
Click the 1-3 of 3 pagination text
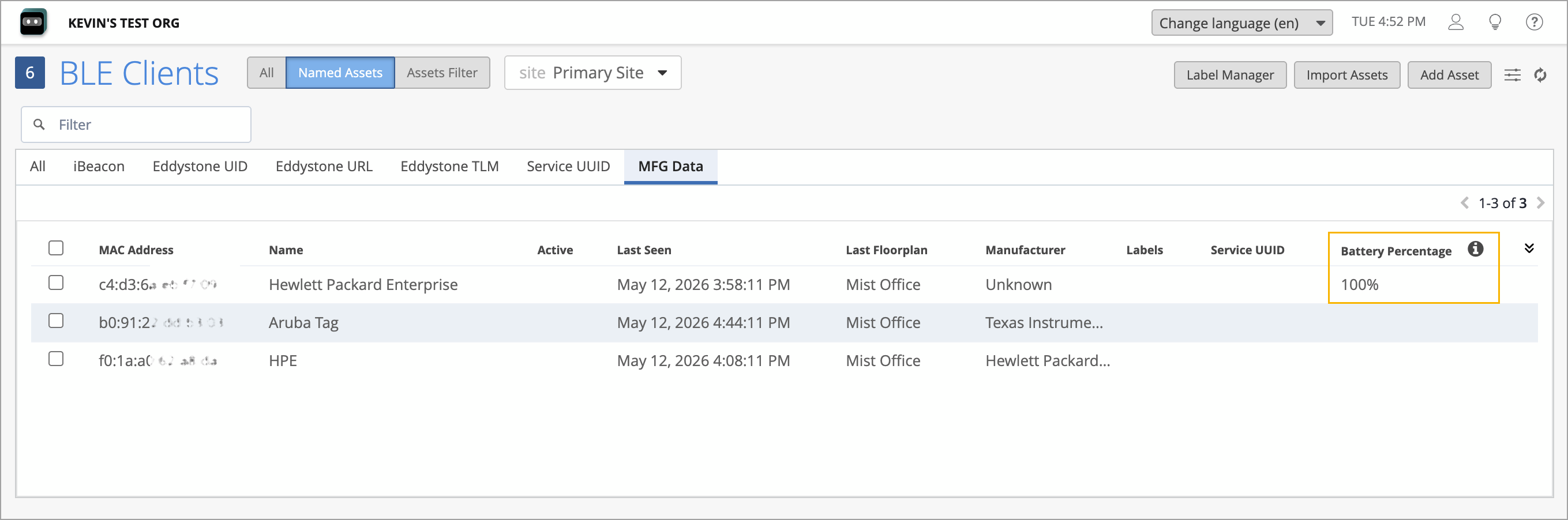[x=1502, y=203]
